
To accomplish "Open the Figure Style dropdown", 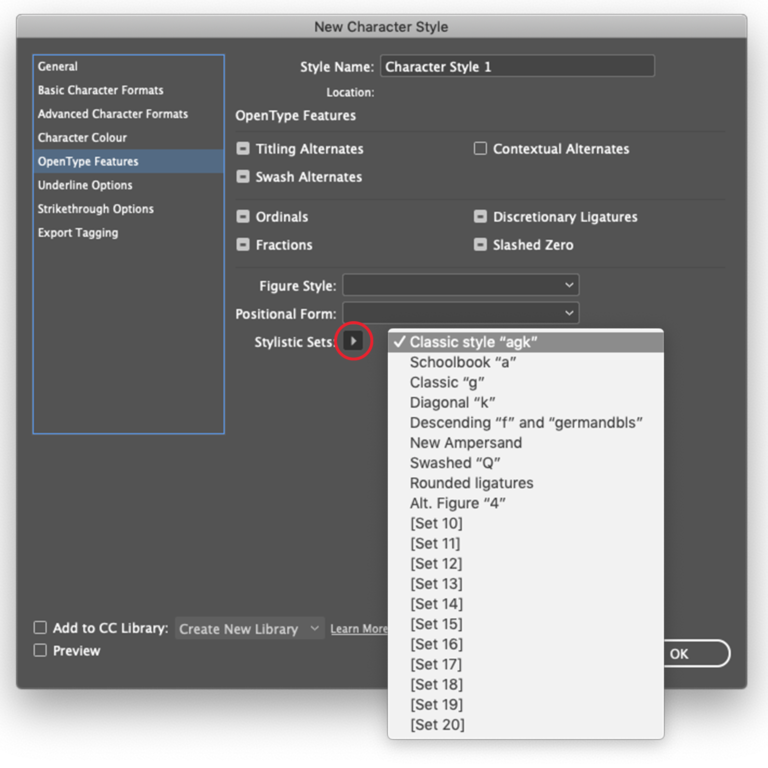I will point(460,286).
